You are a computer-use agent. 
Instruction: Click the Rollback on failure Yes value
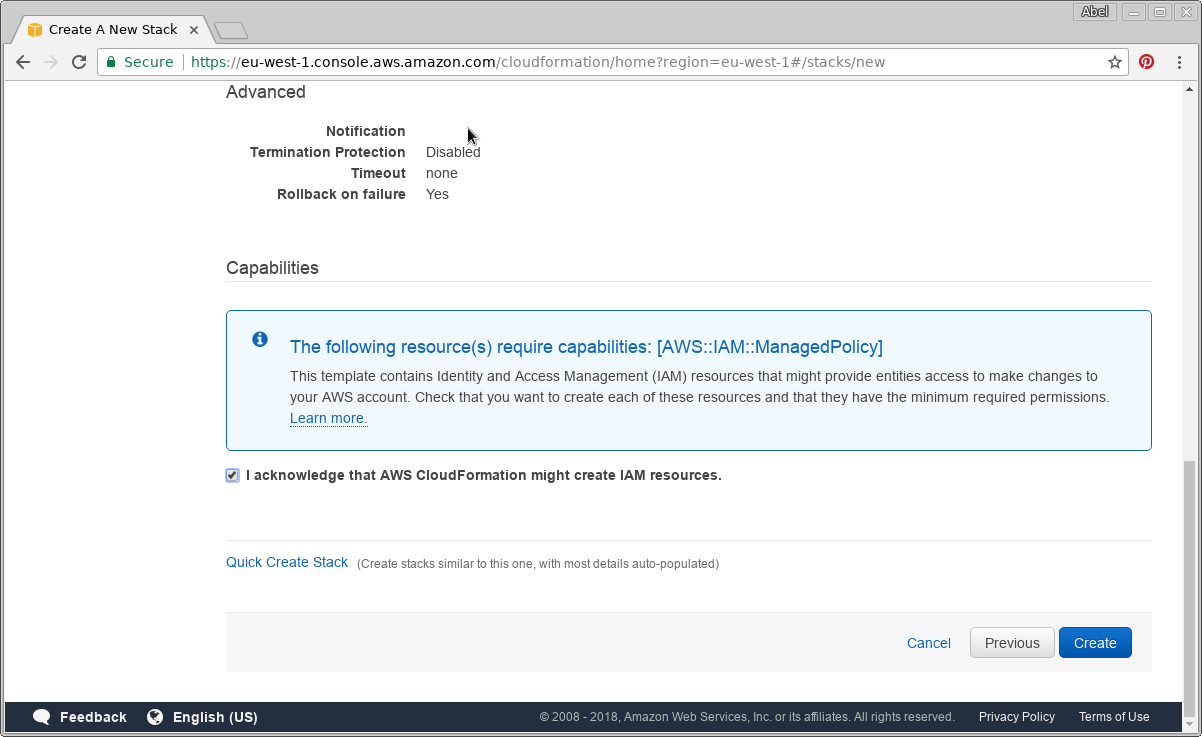[x=437, y=194]
